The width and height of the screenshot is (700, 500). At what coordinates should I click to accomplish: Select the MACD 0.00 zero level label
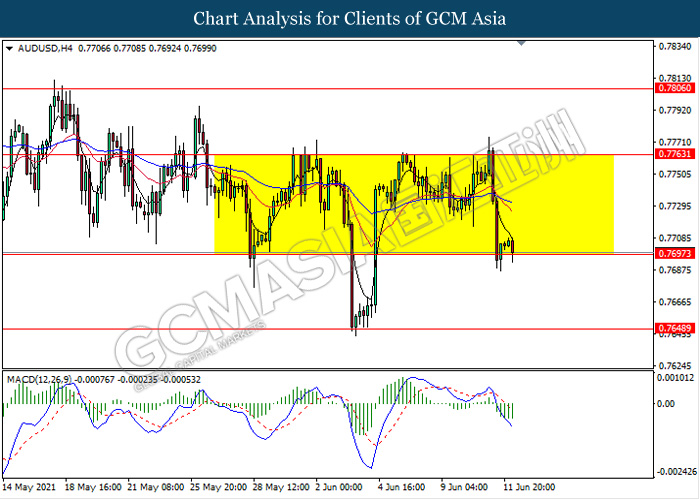pos(666,404)
